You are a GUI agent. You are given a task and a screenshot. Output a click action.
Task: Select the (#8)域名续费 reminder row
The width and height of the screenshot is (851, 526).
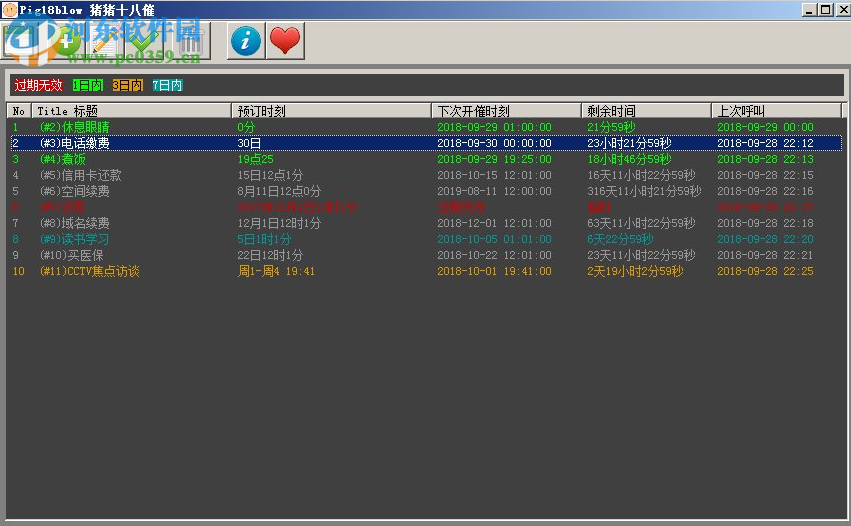(x=426, y=223)
